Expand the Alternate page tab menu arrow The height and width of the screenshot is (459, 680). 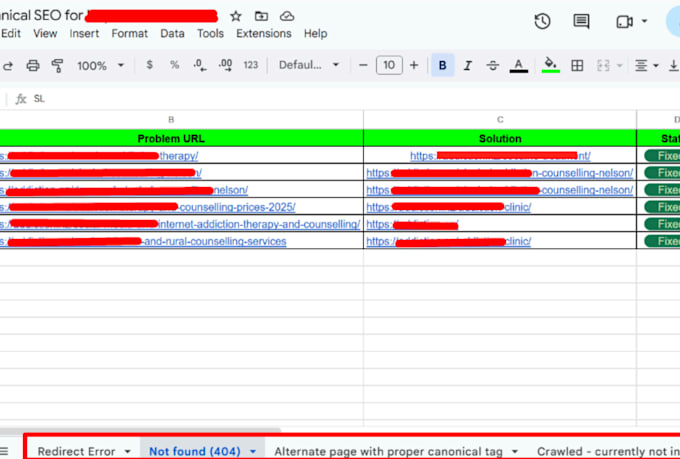[x=515, y=452]
